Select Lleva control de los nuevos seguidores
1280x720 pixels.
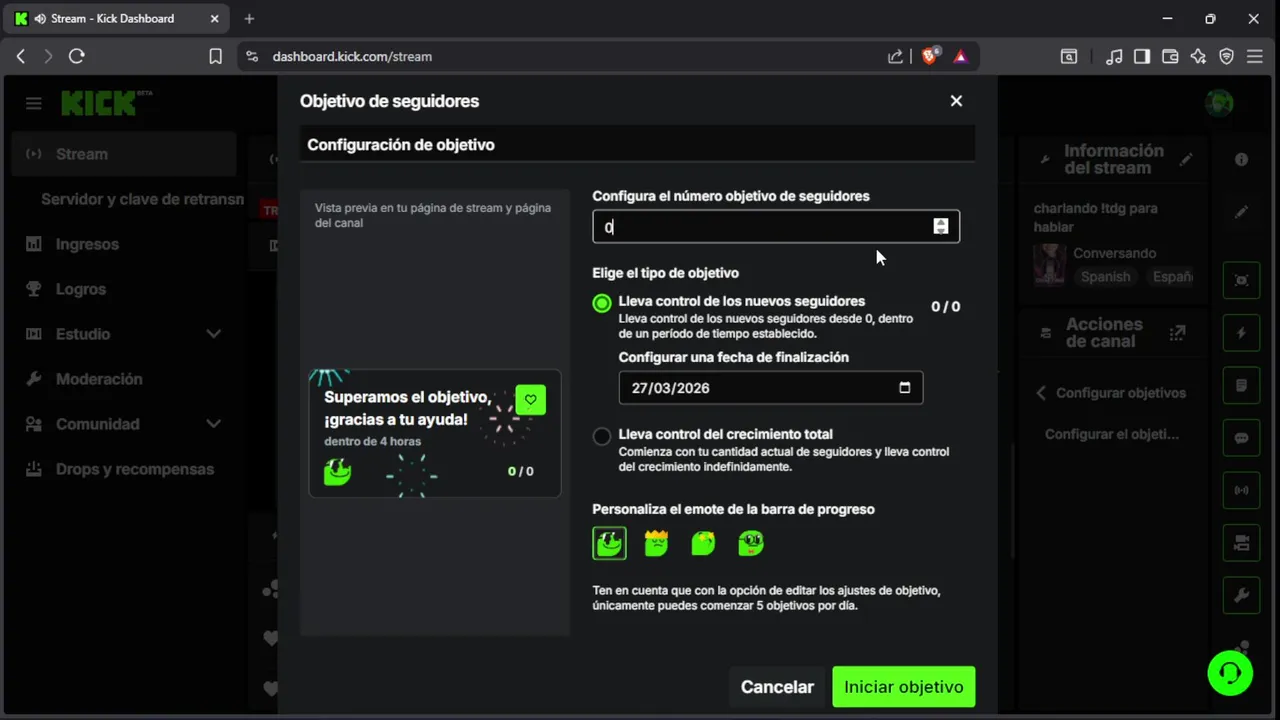pyautogui.click(x=602, y=303)
